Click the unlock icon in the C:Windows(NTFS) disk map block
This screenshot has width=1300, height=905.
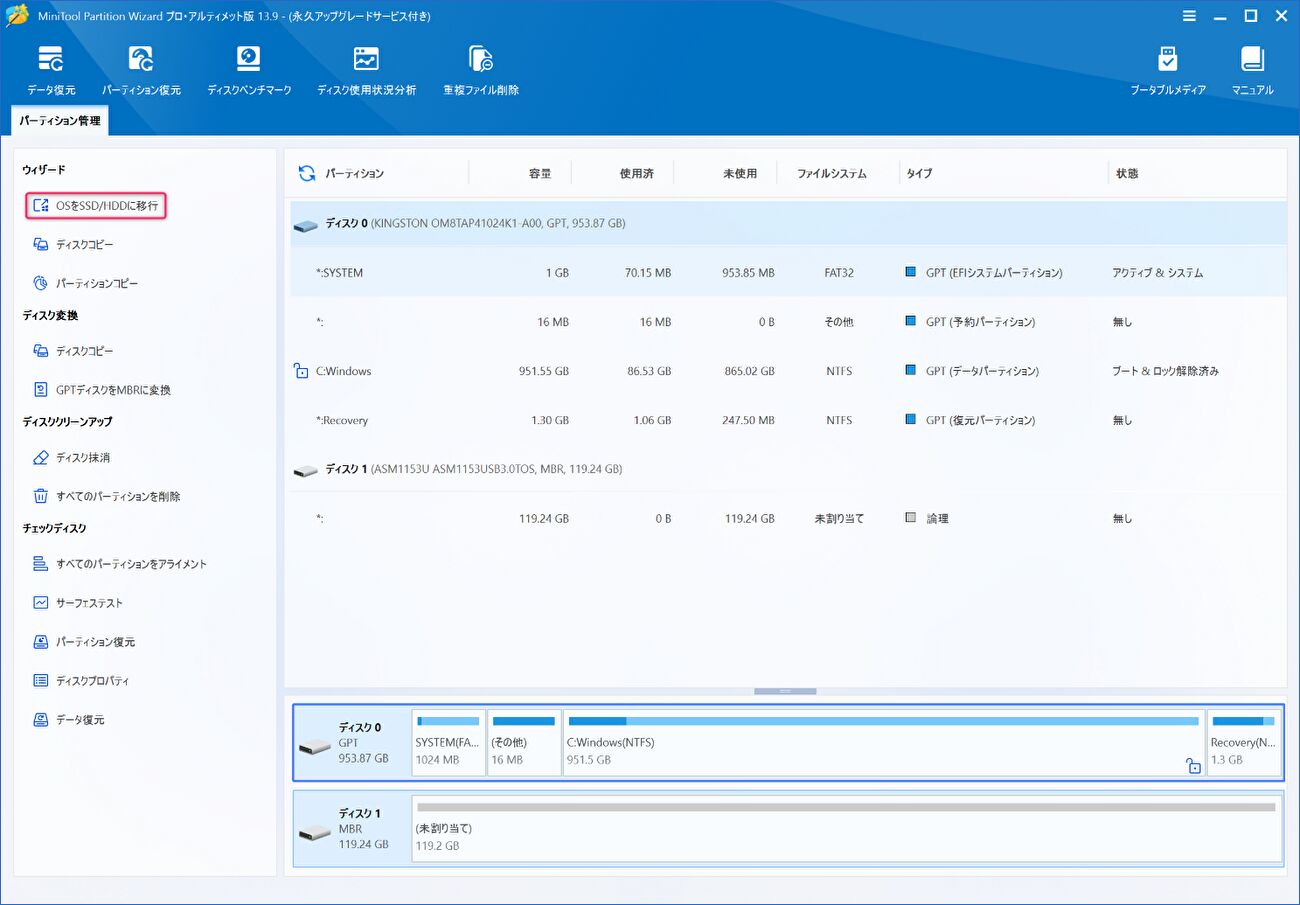coord(1192,766)
